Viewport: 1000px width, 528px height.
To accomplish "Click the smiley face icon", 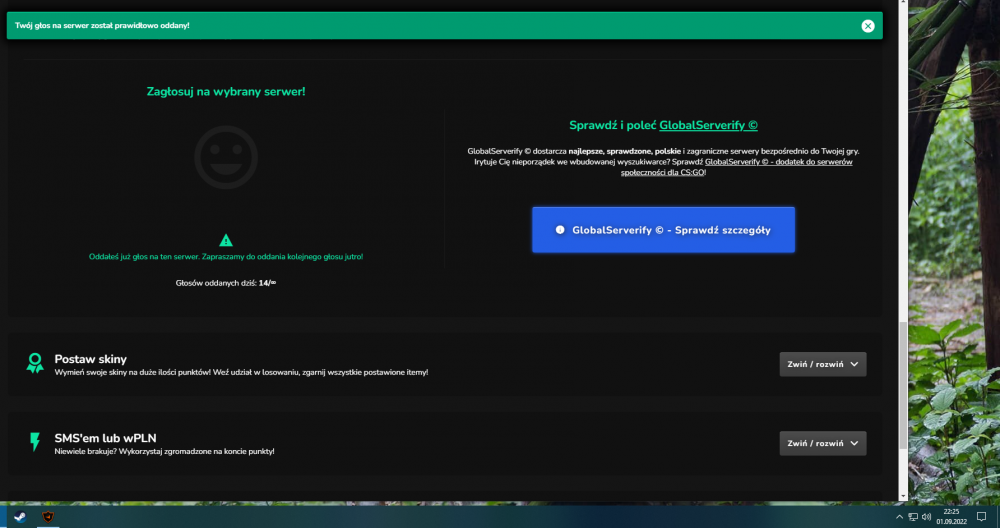I will [226, 157].
